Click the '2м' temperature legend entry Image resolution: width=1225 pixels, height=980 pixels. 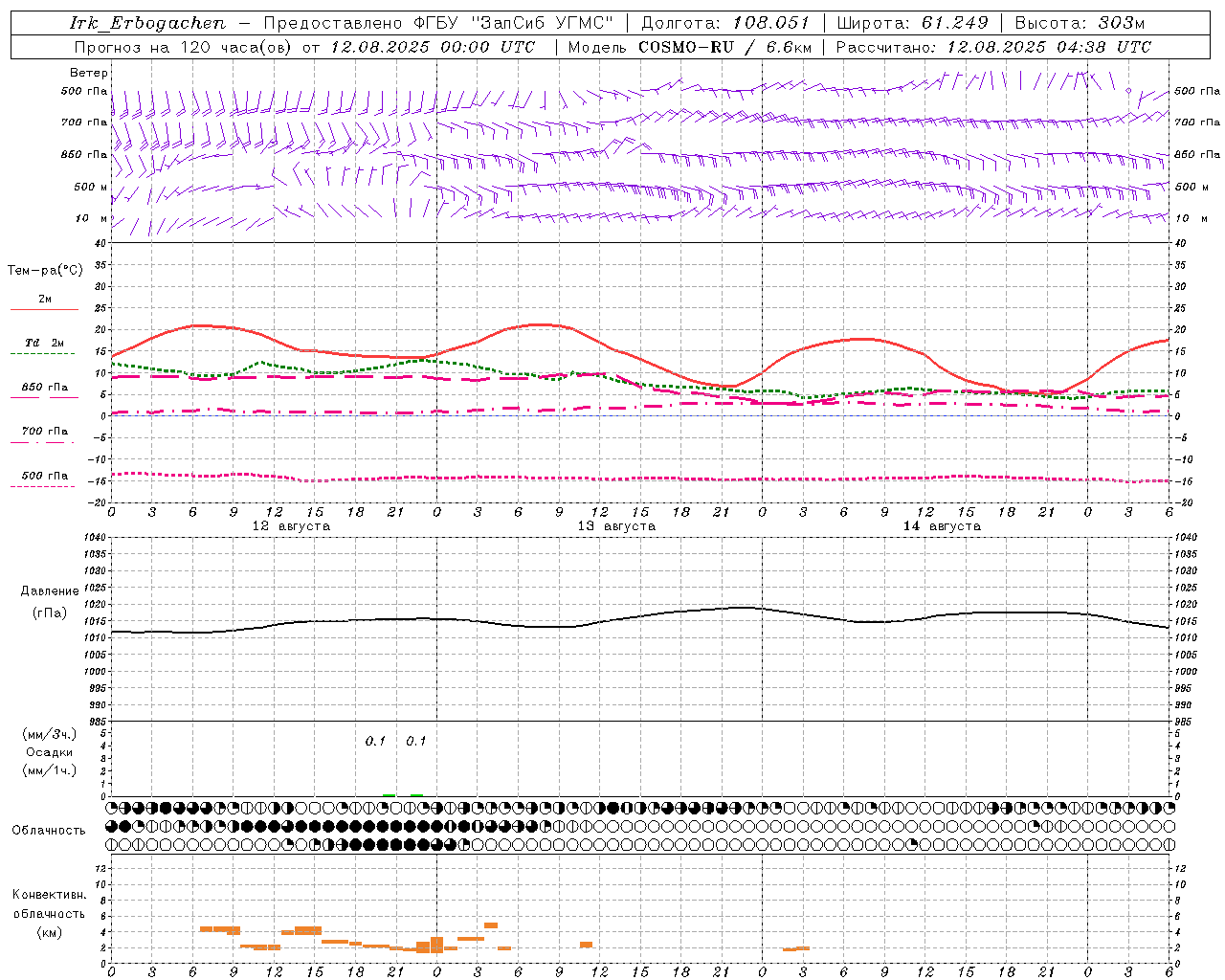[x=45, y=300]
